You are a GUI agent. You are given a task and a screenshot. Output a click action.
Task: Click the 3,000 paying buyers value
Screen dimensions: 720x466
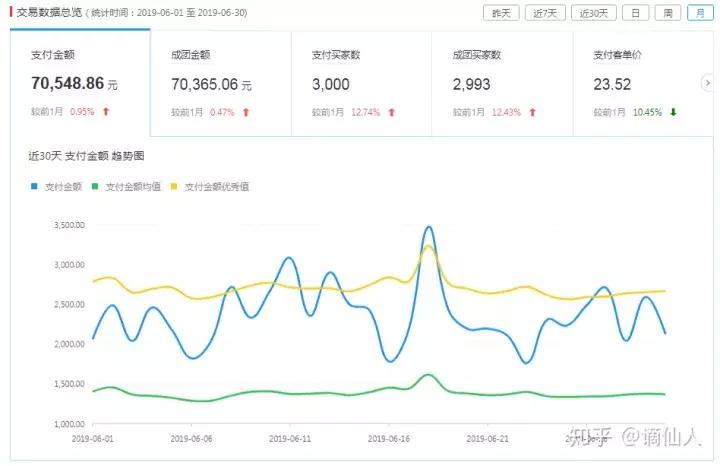[x=331, y=84]
